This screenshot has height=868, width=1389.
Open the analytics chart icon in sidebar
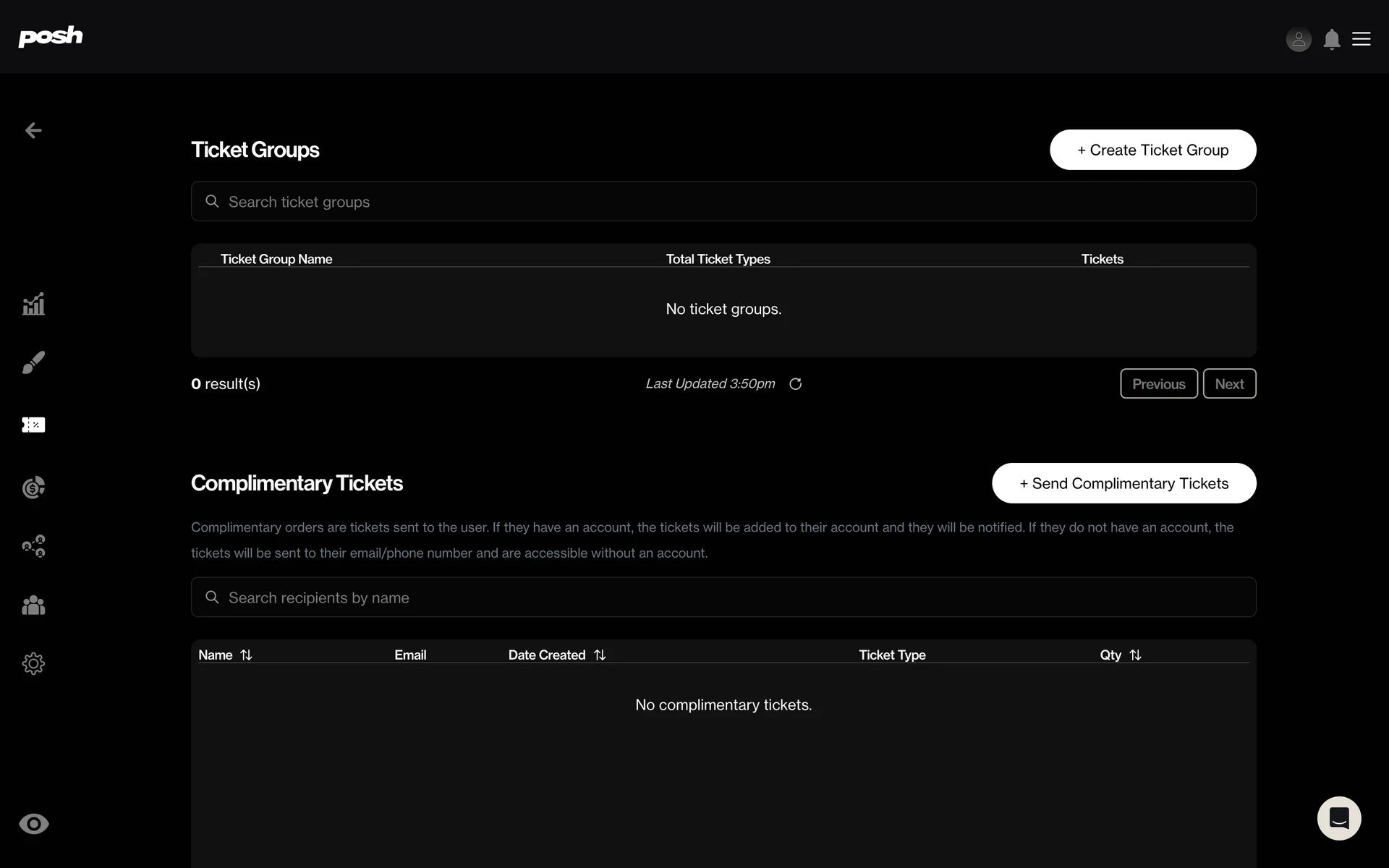tap(33, 304)
